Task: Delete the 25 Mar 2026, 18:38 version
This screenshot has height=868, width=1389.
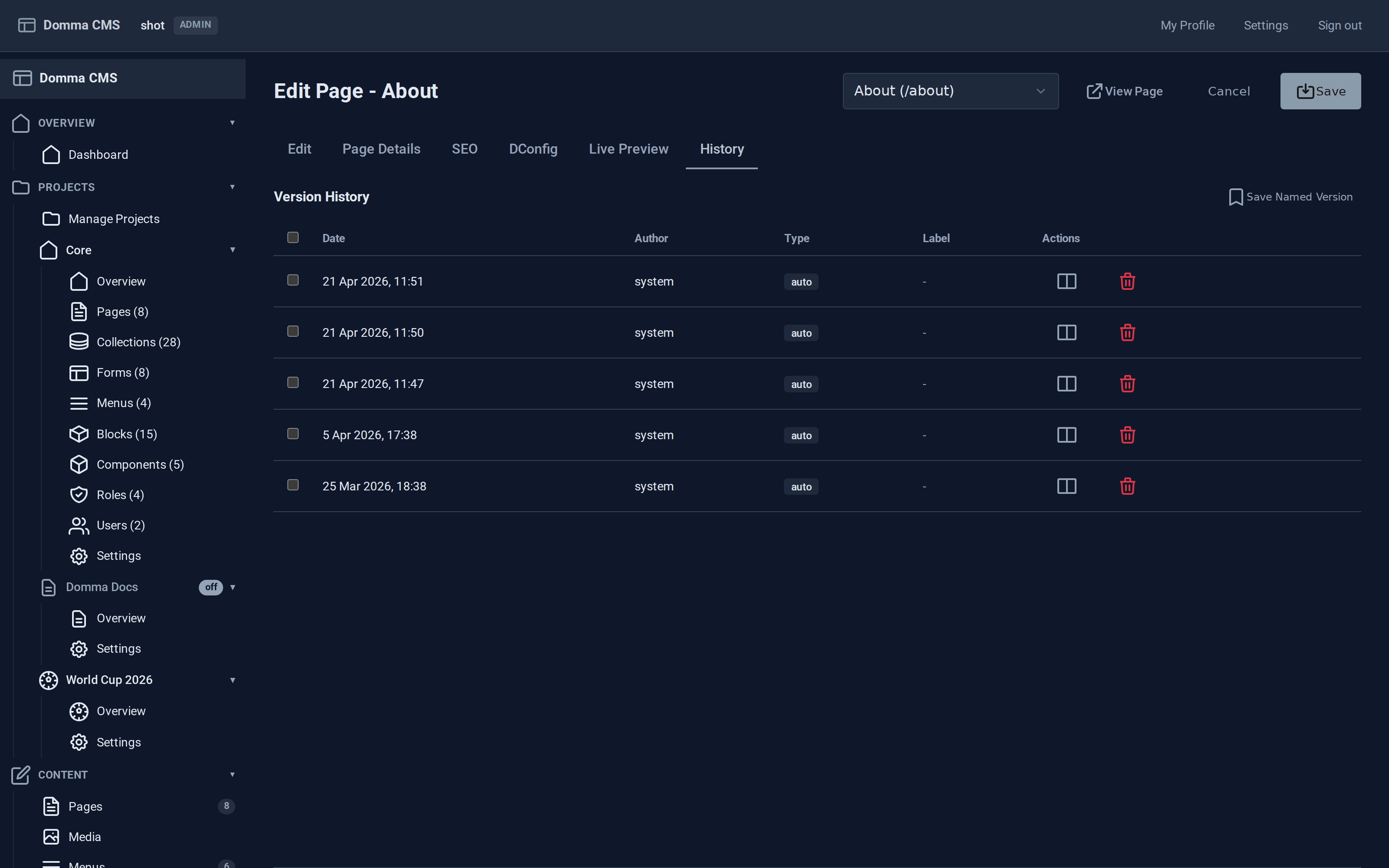Action: (x=1127, y=486)
